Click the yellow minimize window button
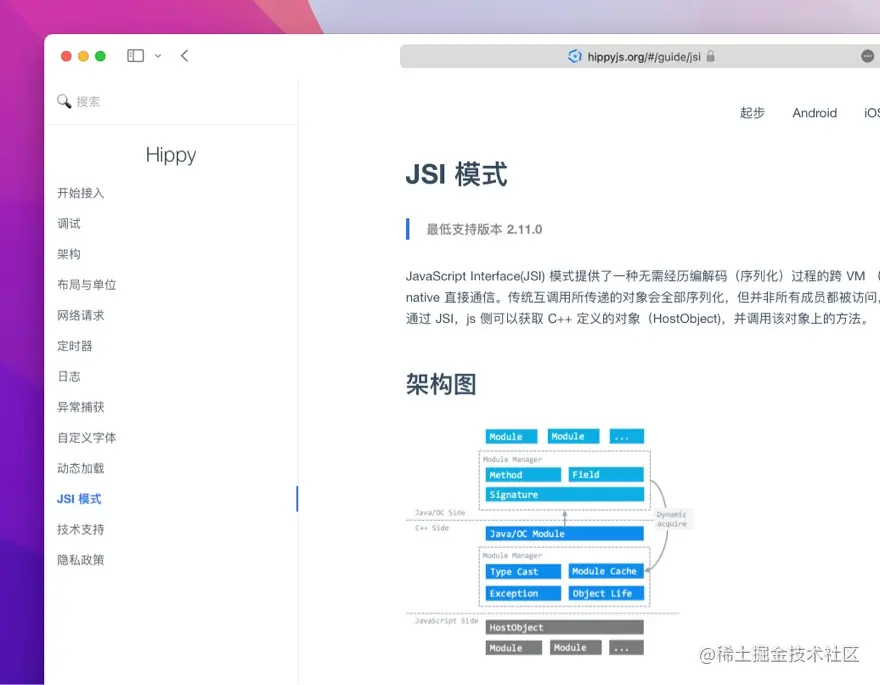The width and height of the screenshot is (880, 685). coord(83,56)
